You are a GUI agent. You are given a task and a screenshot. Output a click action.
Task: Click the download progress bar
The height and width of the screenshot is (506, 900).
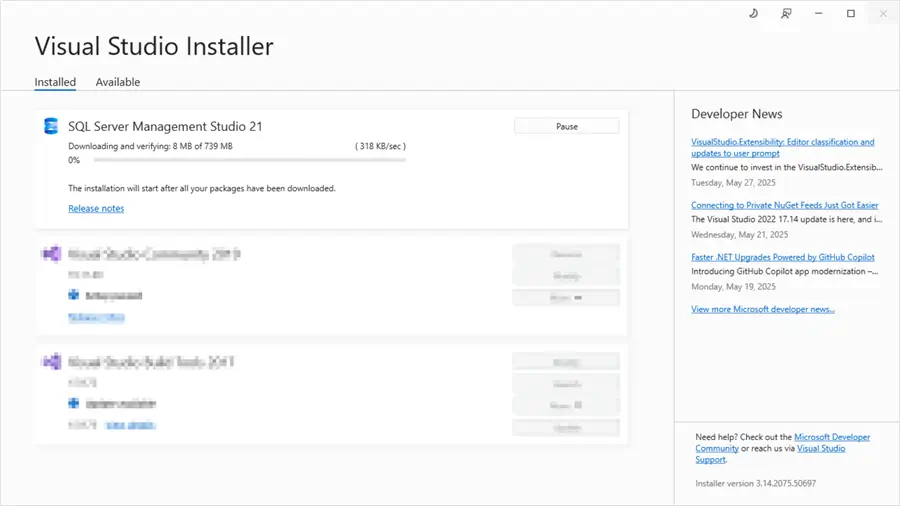[x=250, y=160]
